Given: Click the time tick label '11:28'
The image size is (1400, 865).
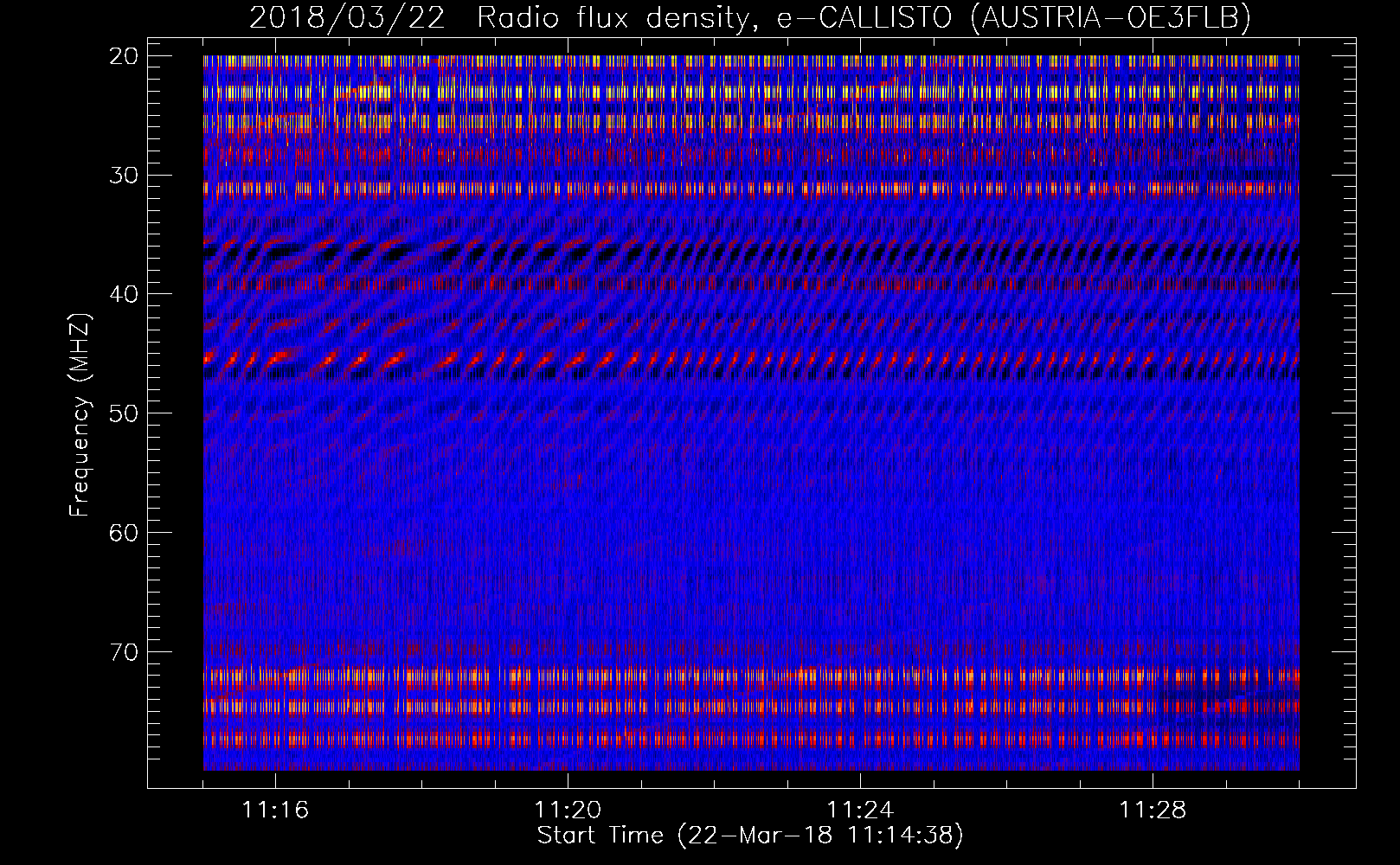Looking at the screenshot, I should pyautogui.click(x=1153, y=811).
